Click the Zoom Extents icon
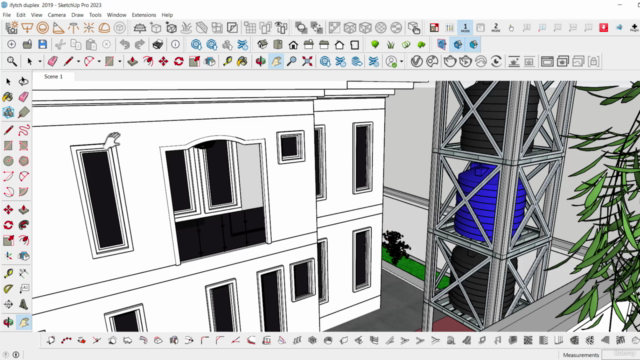The image size is (640, 360). [x=307, y=61]
